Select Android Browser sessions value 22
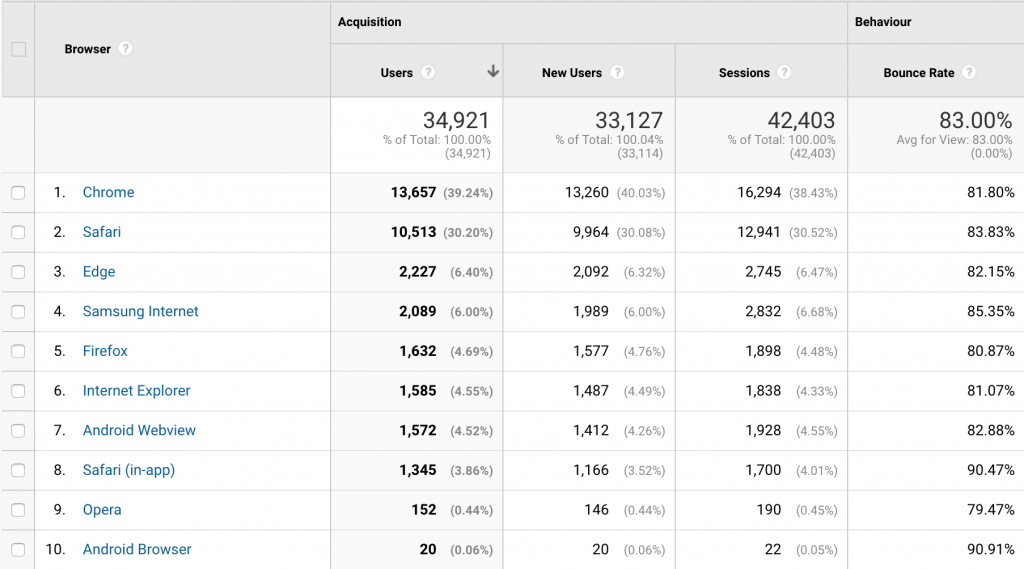The width and height of the screenshot is (1024, 569). click(773, 549)
